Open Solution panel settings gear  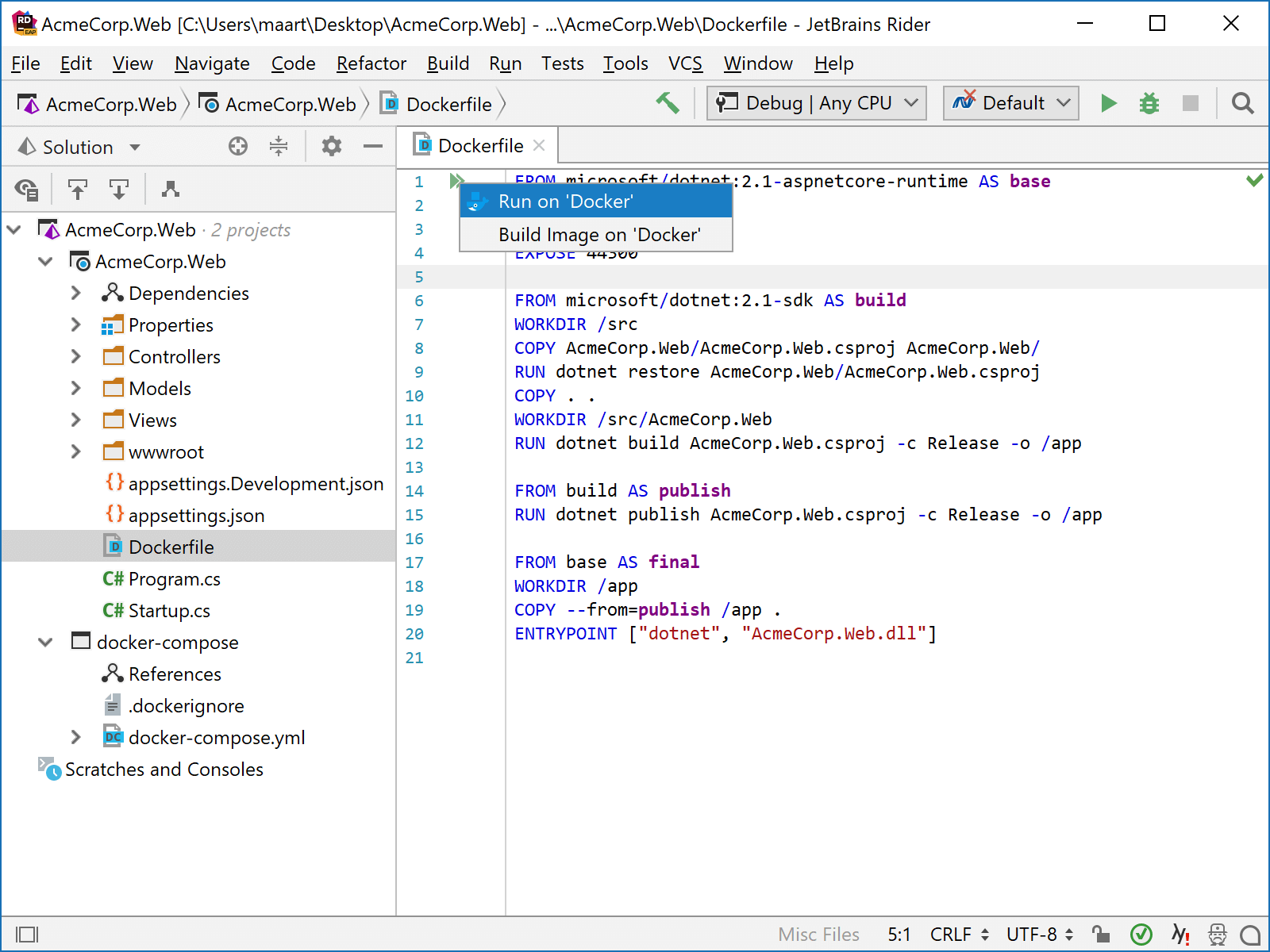coord(332,146)
